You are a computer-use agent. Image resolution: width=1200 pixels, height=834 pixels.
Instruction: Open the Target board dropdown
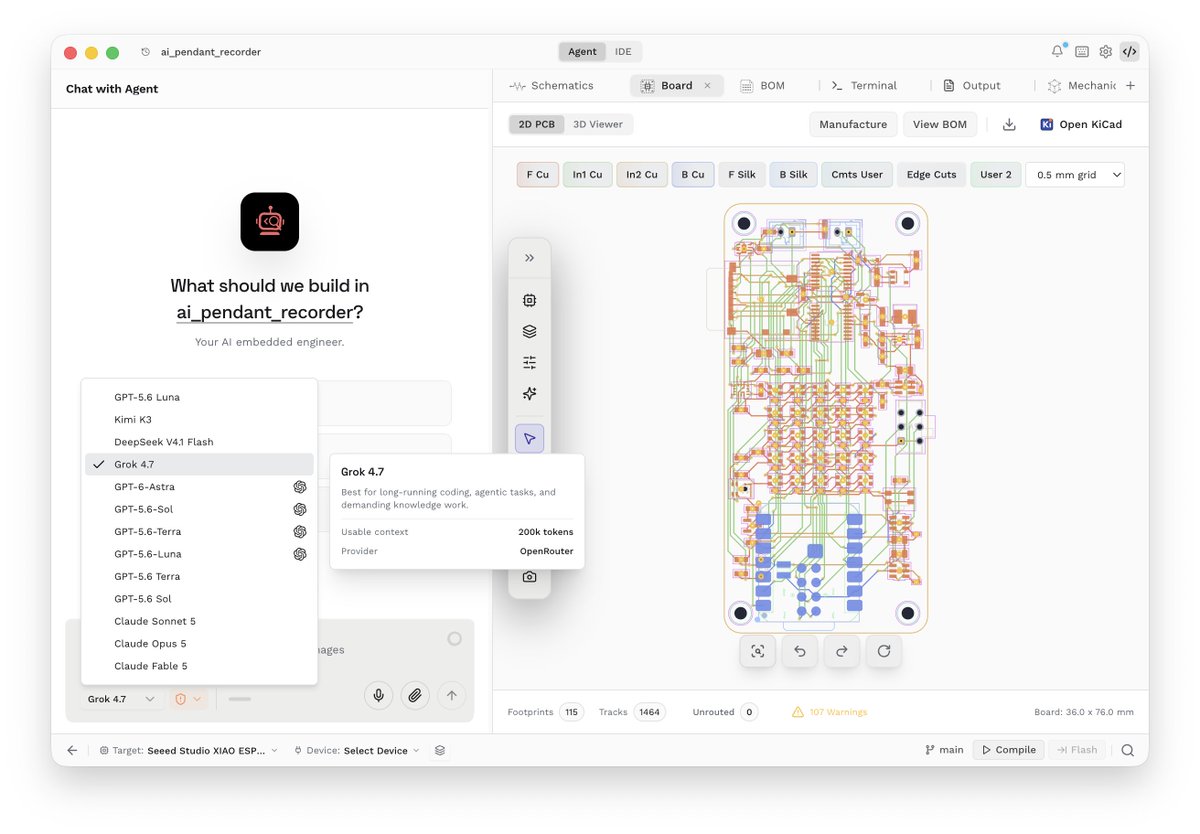coord(188,750)
